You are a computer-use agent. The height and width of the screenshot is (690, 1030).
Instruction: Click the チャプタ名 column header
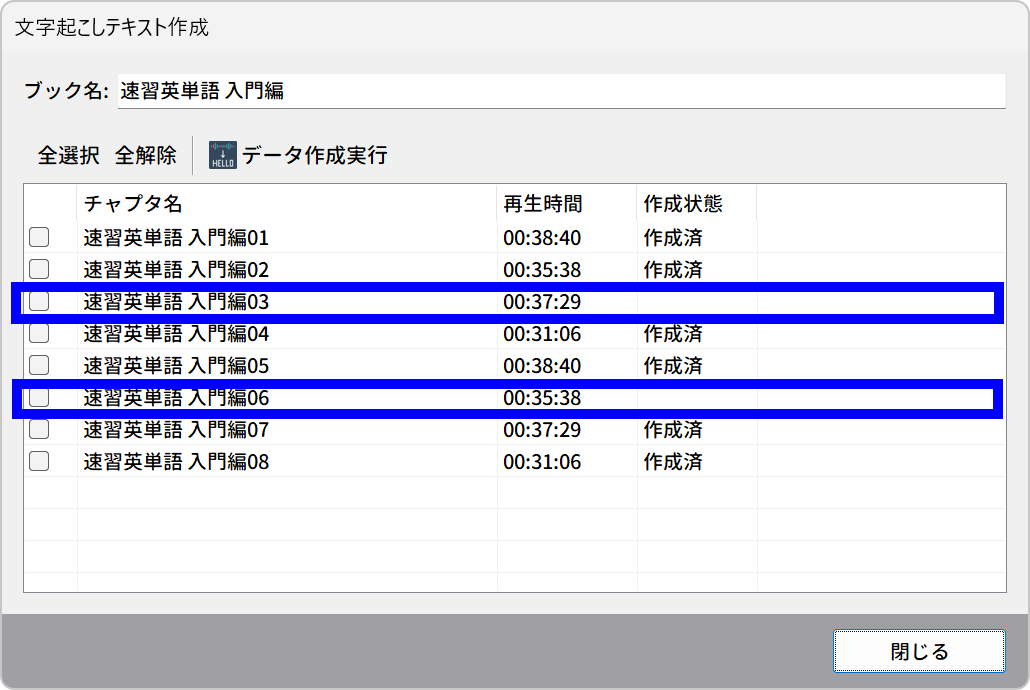[x=287, y=204]
